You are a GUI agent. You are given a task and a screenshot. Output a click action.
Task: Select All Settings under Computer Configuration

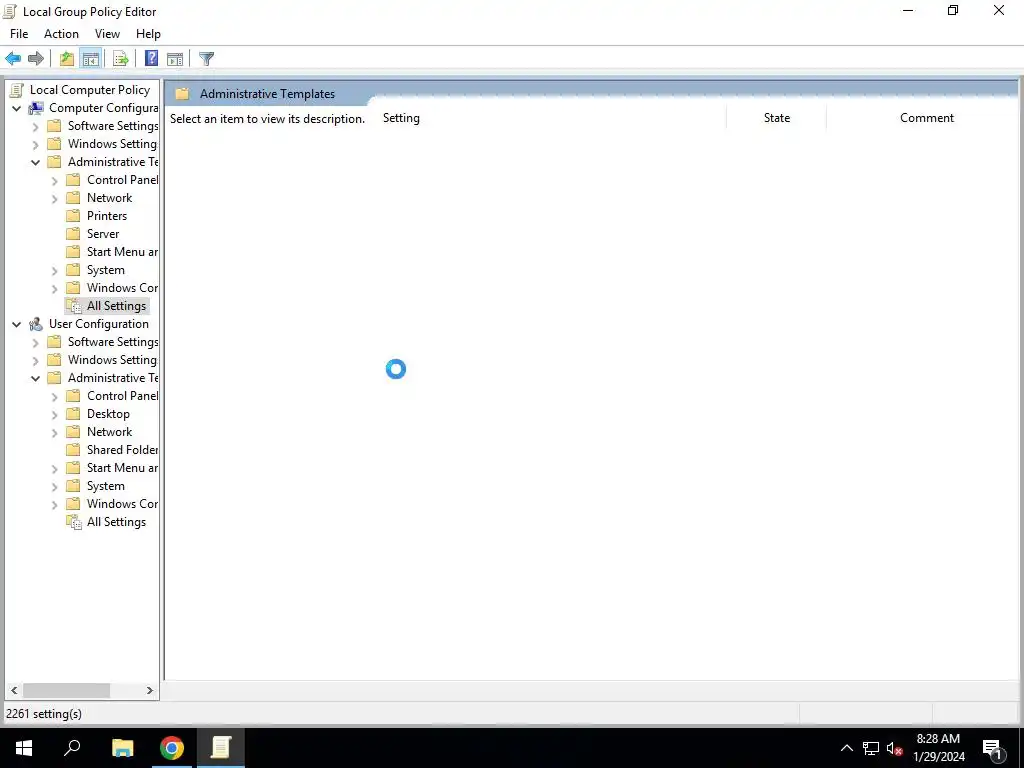pyautogui.click(x=116, y=306)
